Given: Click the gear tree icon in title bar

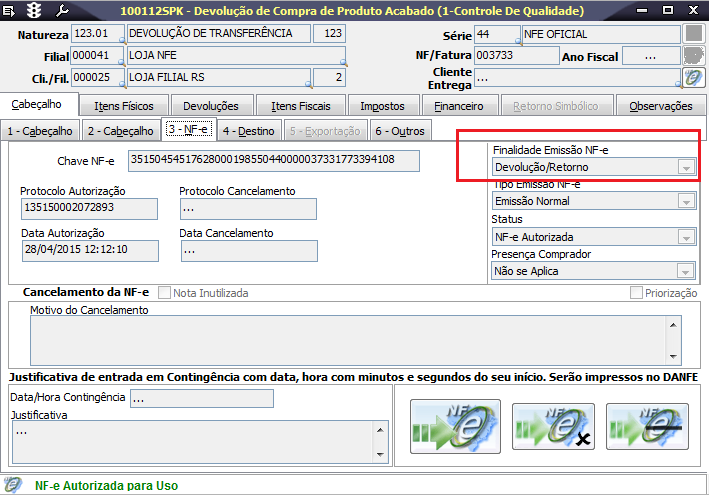Looking at the screenshot, I should pos(33,10).
